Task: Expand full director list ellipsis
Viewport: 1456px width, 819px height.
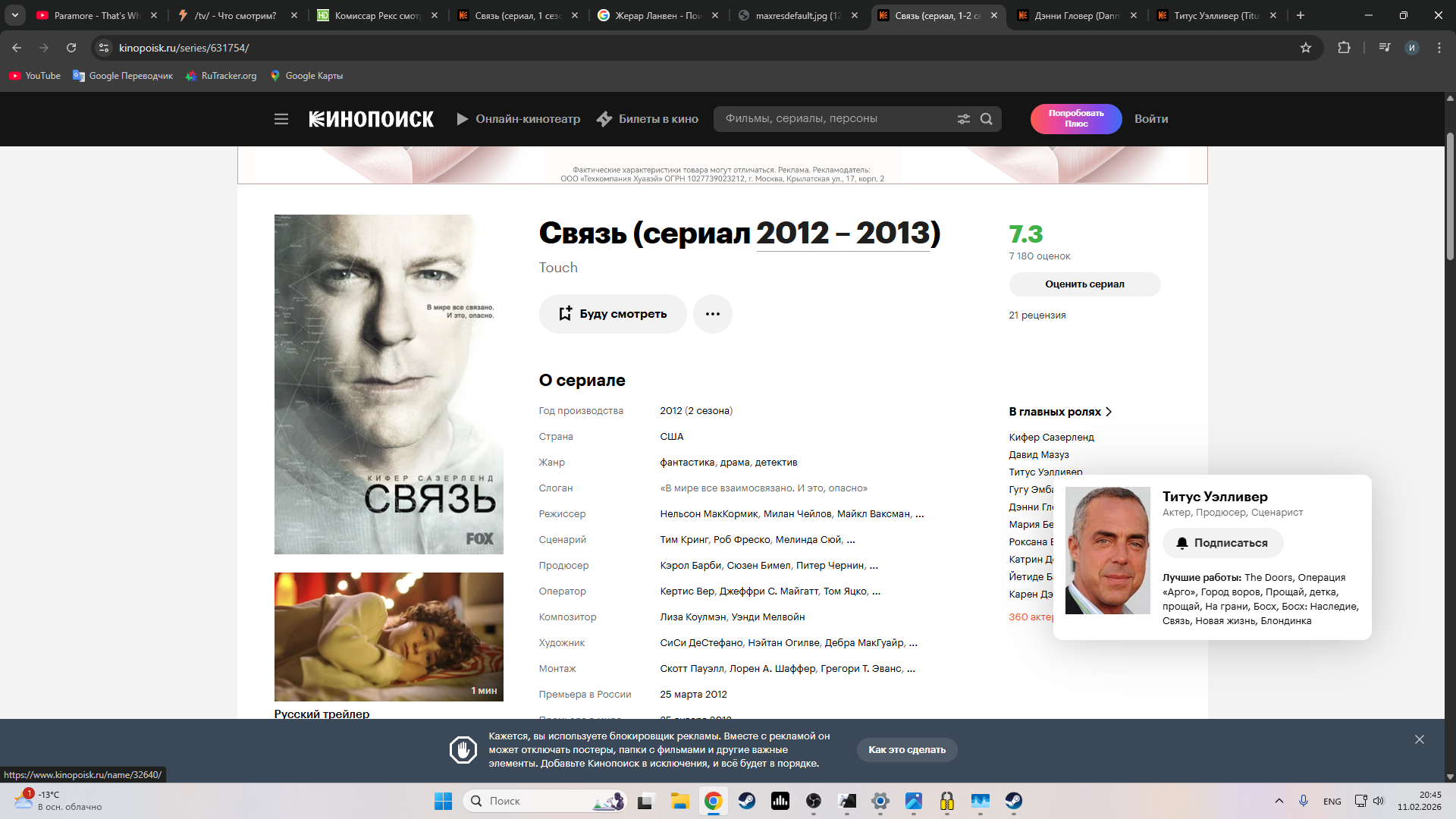Action: 920,514
